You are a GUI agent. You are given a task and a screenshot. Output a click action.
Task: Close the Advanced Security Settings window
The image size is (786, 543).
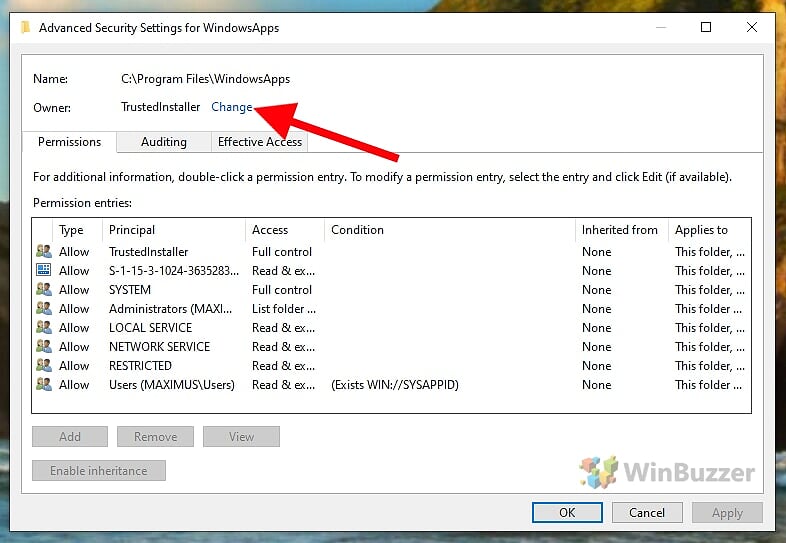click(x=751, y=27)
